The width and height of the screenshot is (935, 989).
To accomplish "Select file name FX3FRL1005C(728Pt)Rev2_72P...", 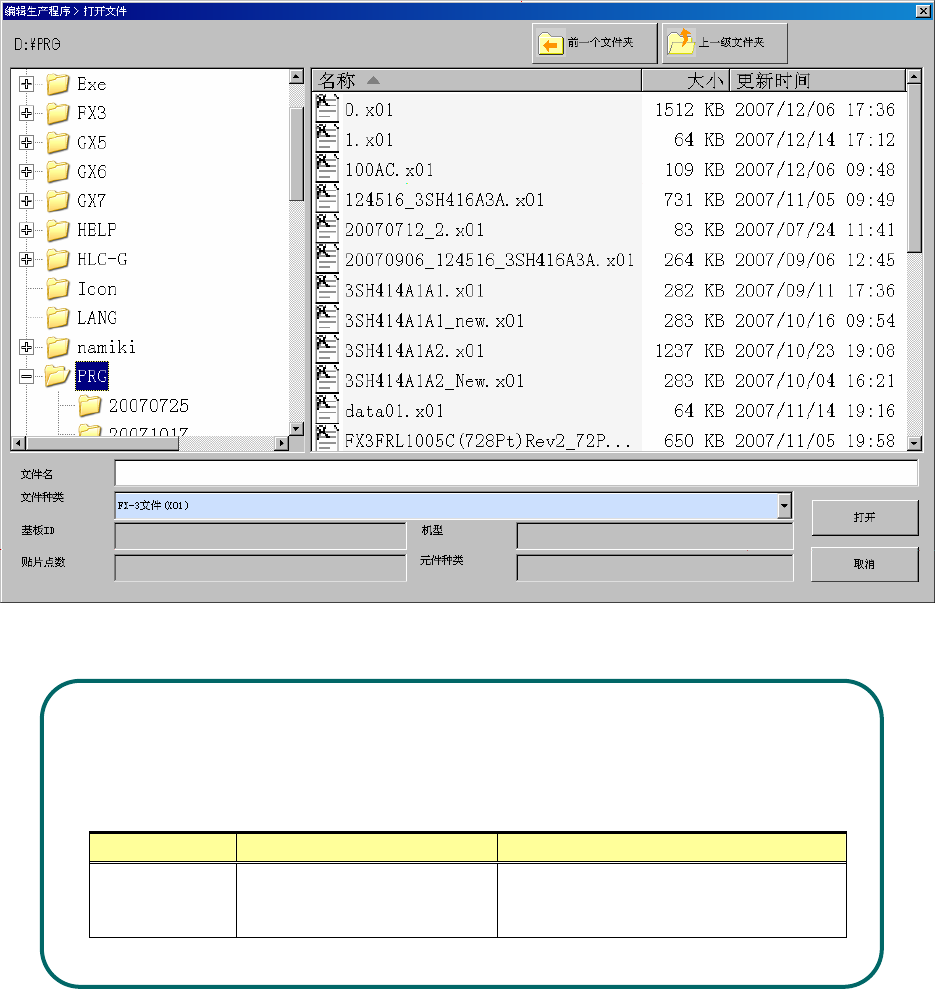I will click(488, 441).
